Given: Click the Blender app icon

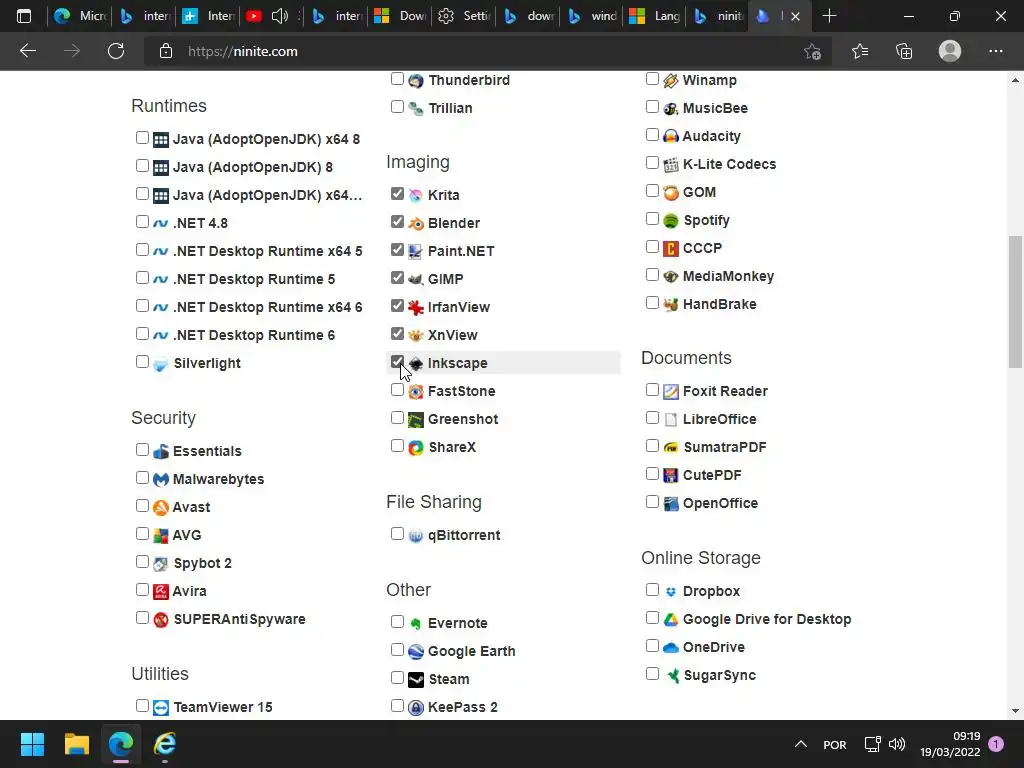Looking at the screenshot, I should coord(415,223).
